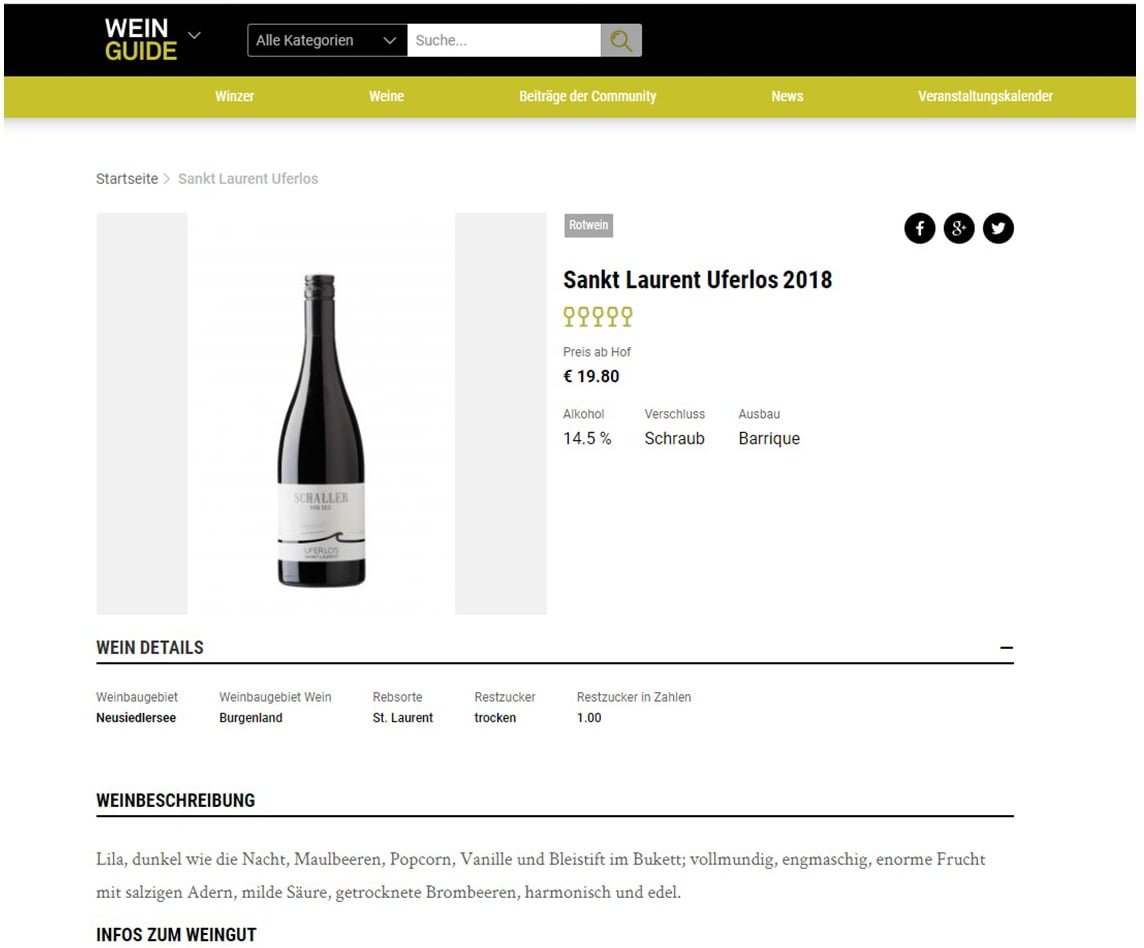
Task: Go to Beiträge der Community
Action: 587,96
